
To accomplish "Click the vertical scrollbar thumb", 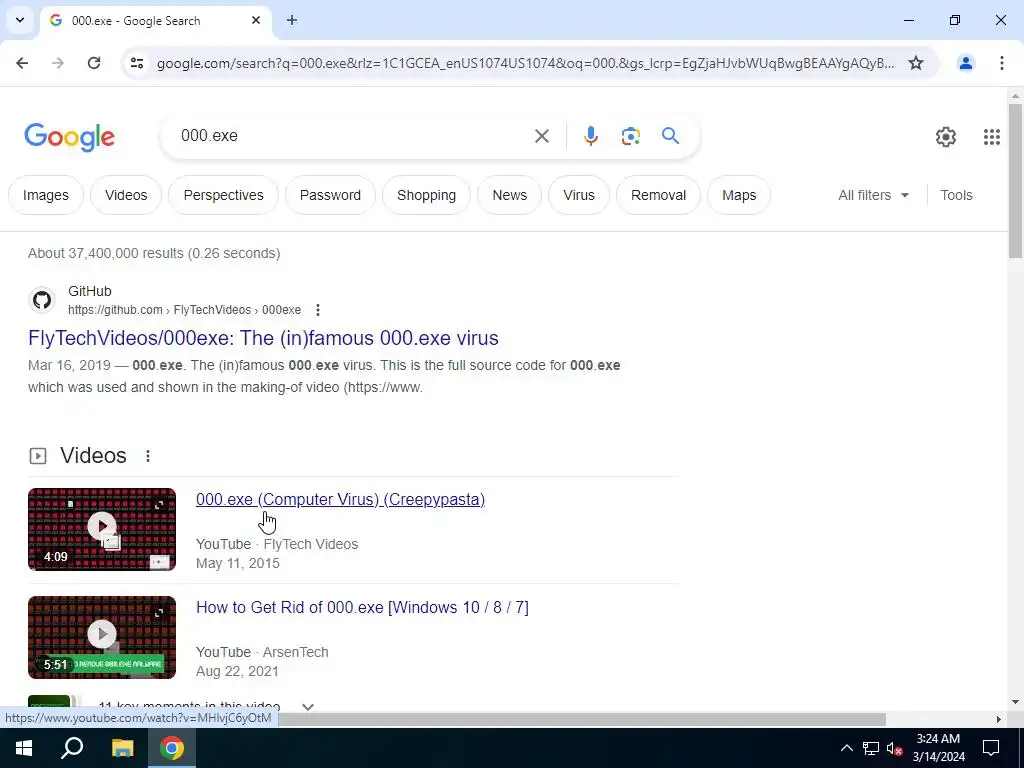I will click(x=1015, y=181).
